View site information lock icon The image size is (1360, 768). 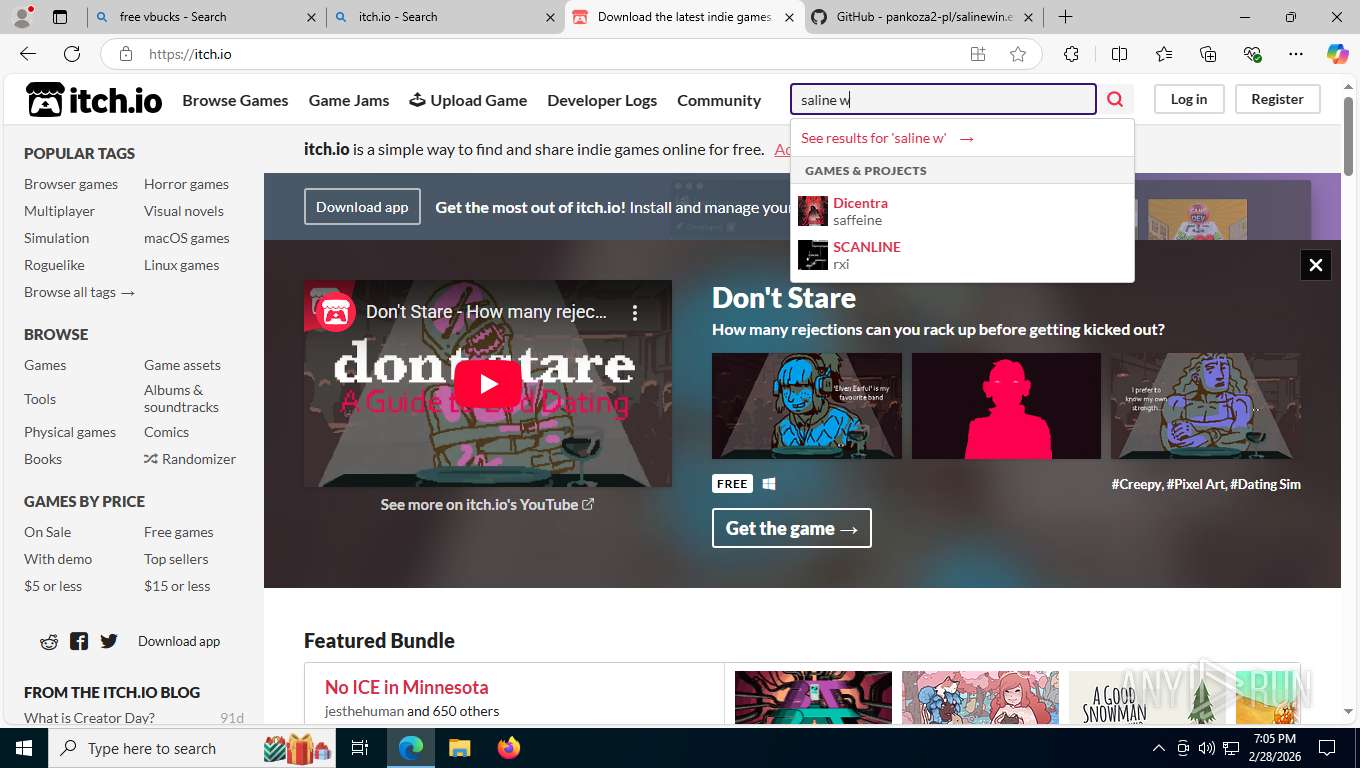click(125, 54)
